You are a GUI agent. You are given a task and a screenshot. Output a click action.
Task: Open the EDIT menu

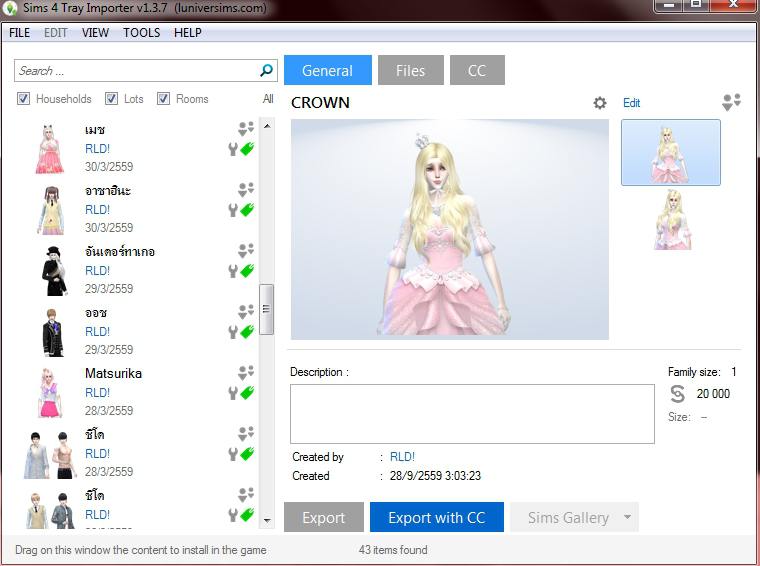tap(56, 32)
